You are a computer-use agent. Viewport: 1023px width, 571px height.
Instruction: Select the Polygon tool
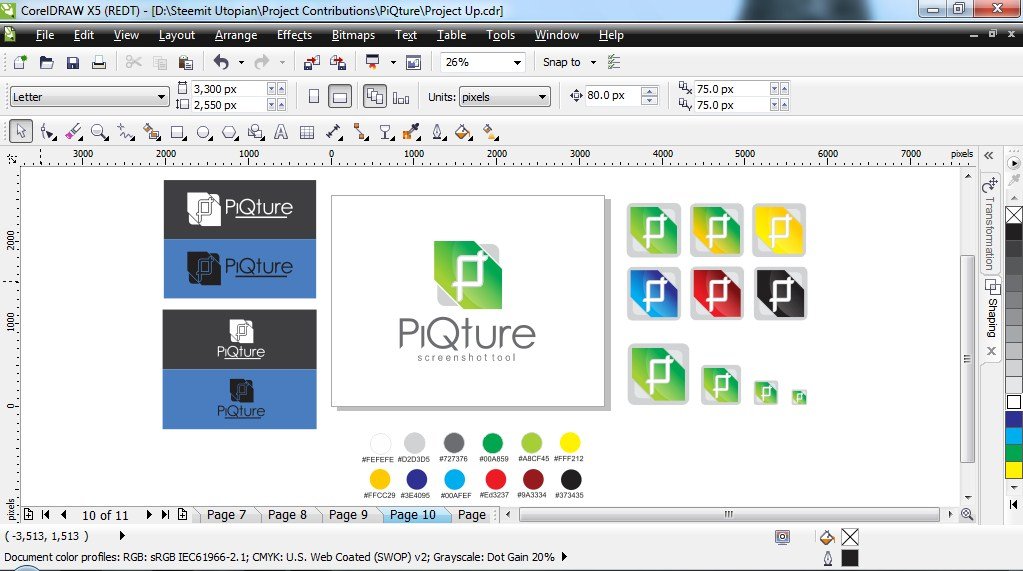(230, 132)
